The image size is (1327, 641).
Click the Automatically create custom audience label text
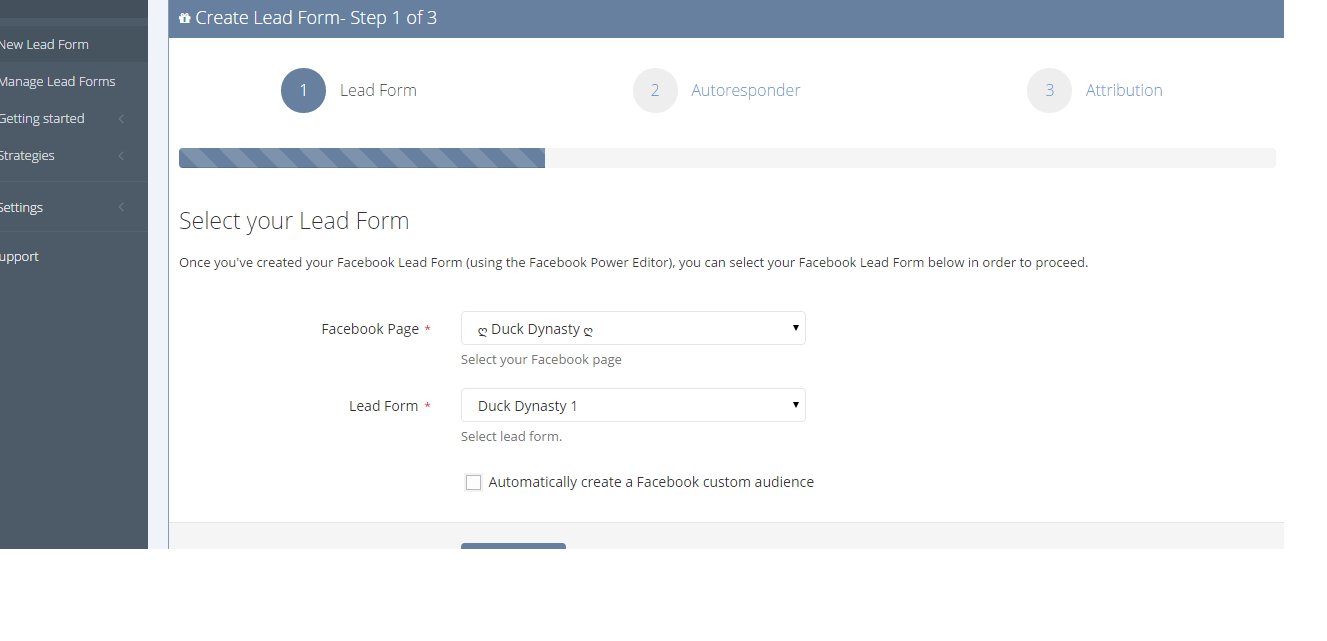tap(651, 482)
